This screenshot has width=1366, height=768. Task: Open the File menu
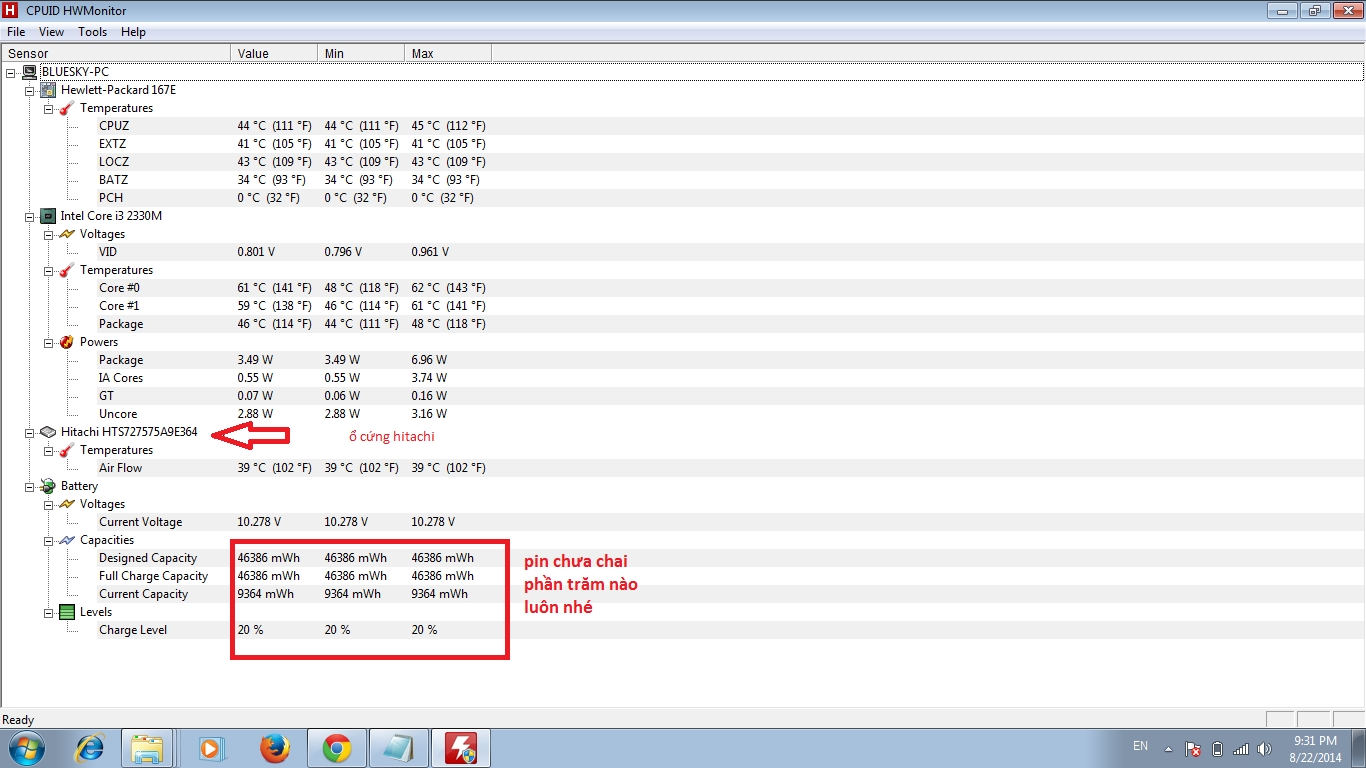tap(16, 32)
